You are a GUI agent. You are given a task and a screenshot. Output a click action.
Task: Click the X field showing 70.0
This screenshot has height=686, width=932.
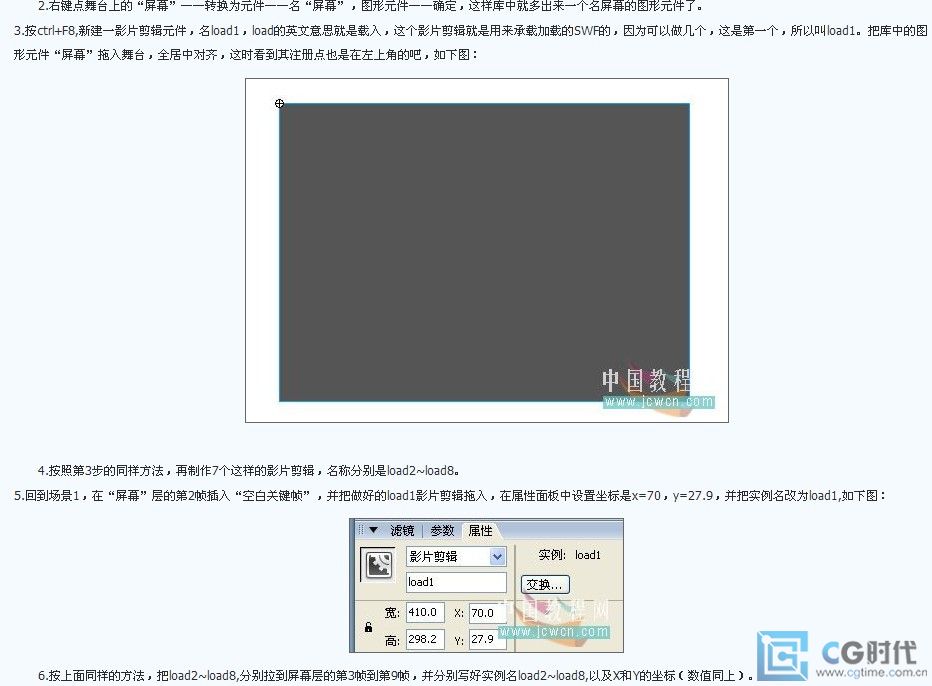[488, 613]
